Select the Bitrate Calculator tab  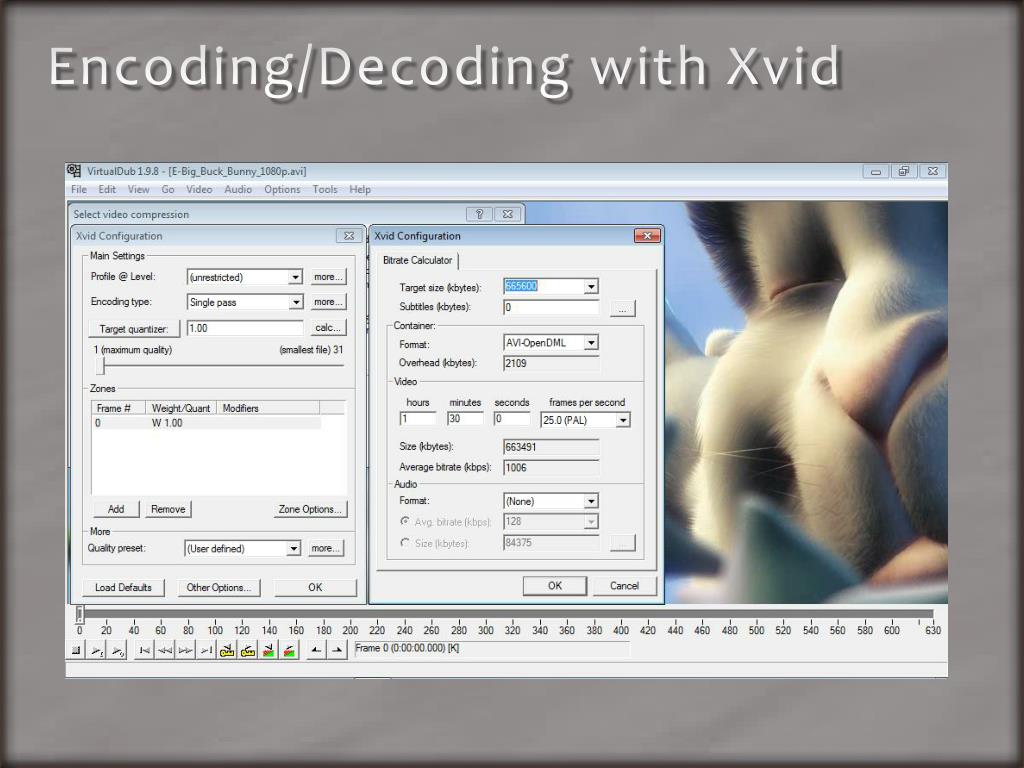pos(417,260)
